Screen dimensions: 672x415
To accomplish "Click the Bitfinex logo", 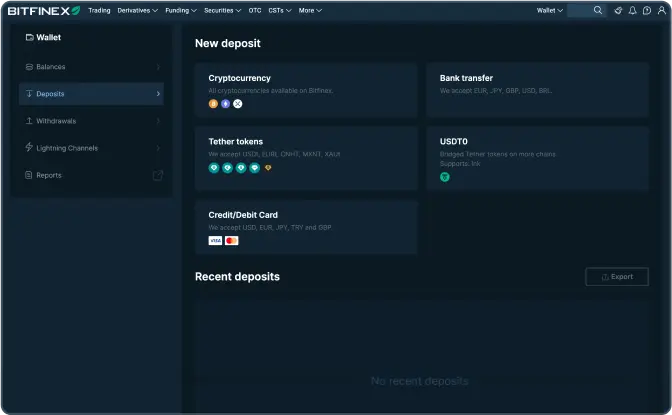I will pyautogui.click(x=44, y=11).
